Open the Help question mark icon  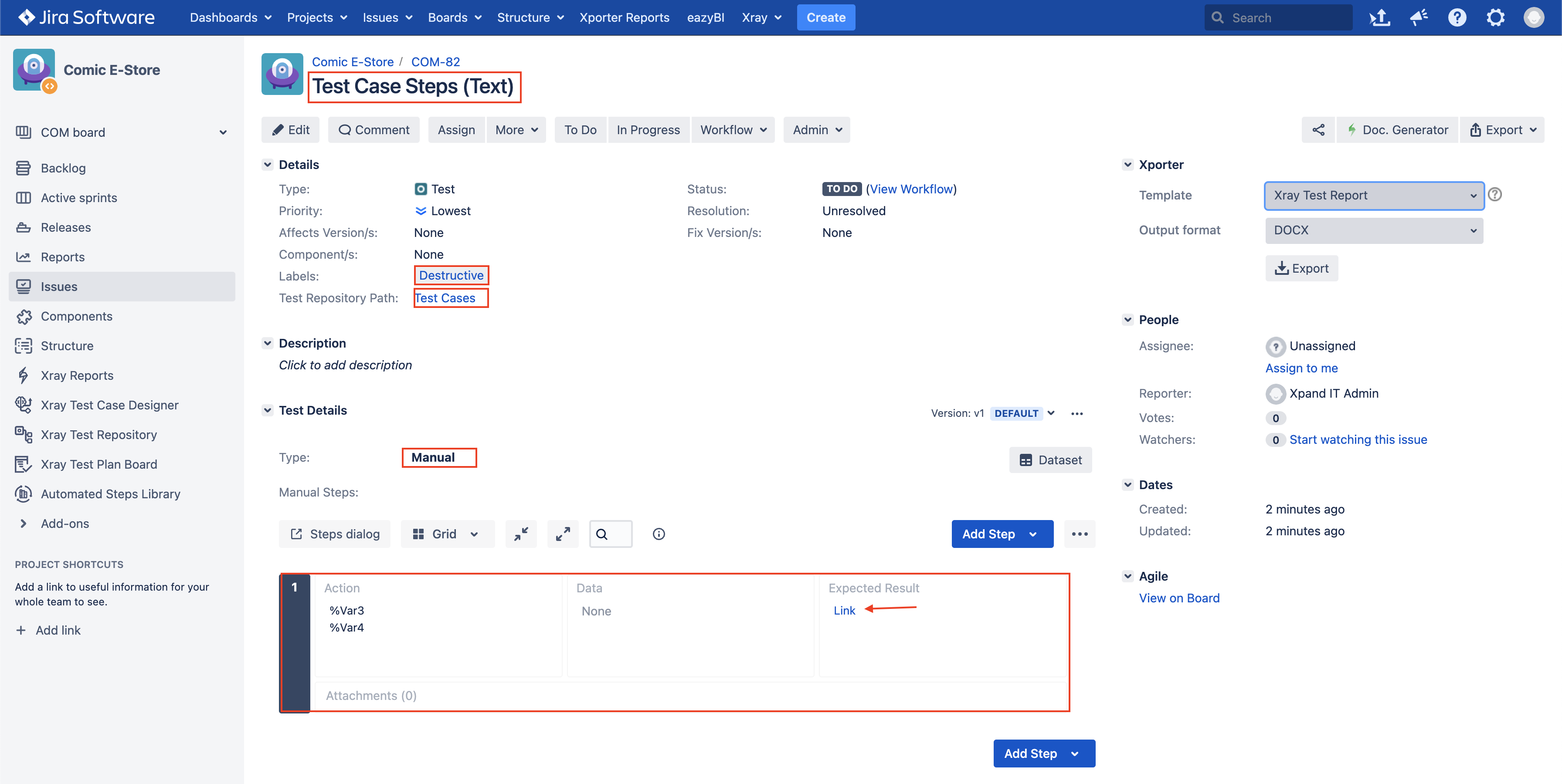tap(1457, 17)
